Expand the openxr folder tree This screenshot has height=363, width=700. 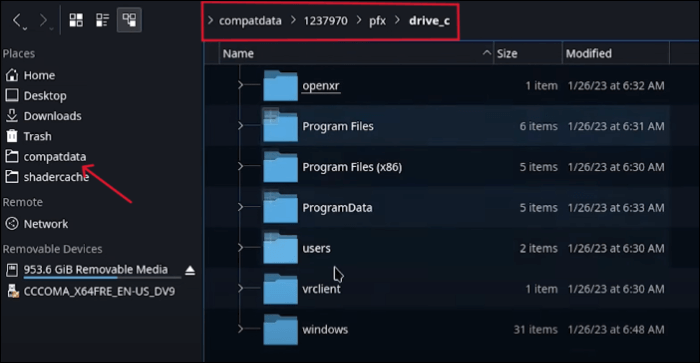240,85
